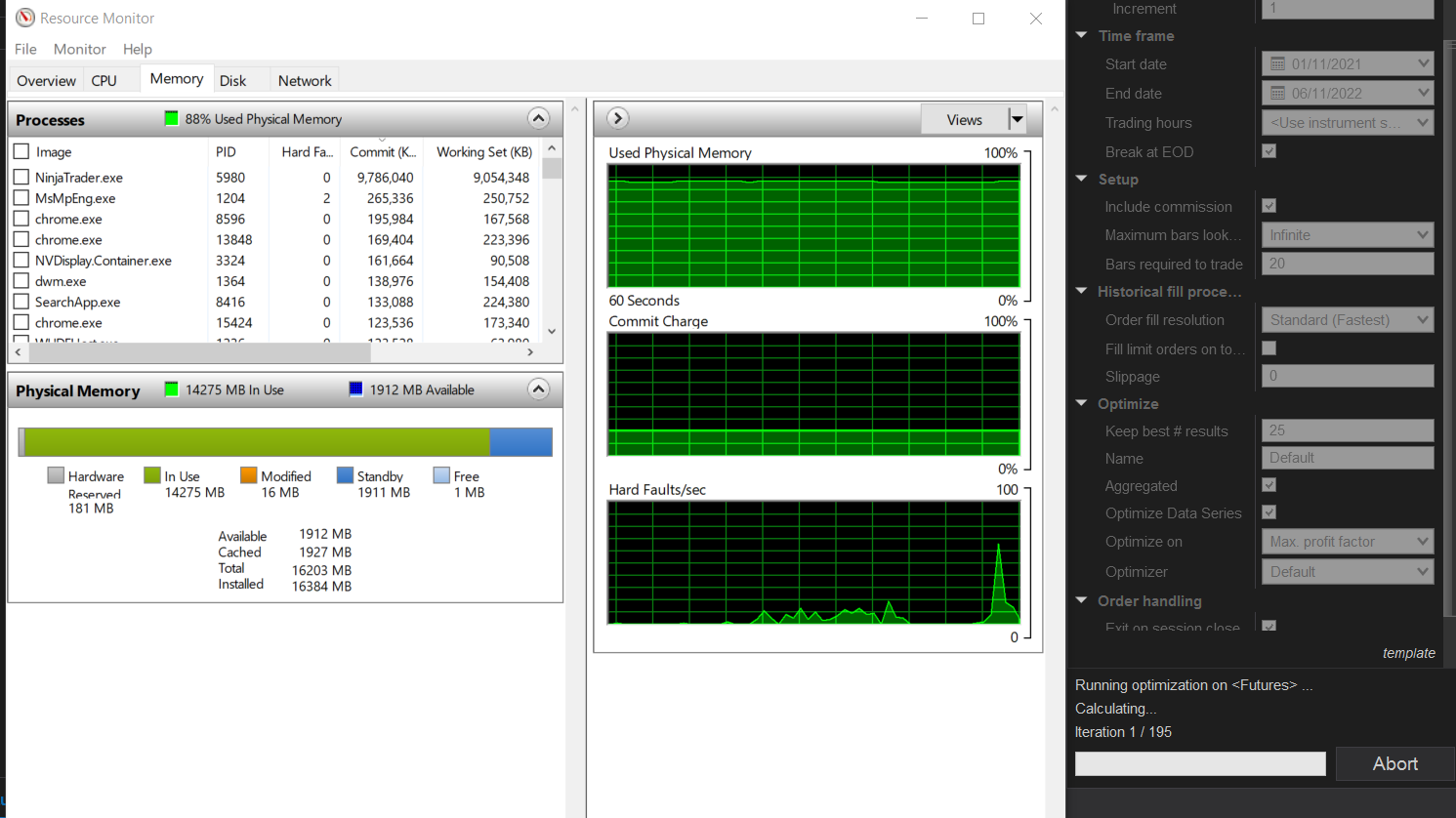1456x818 pixels.
Task: Click the blue Standby legend swatch
Action: pos(345,475)
